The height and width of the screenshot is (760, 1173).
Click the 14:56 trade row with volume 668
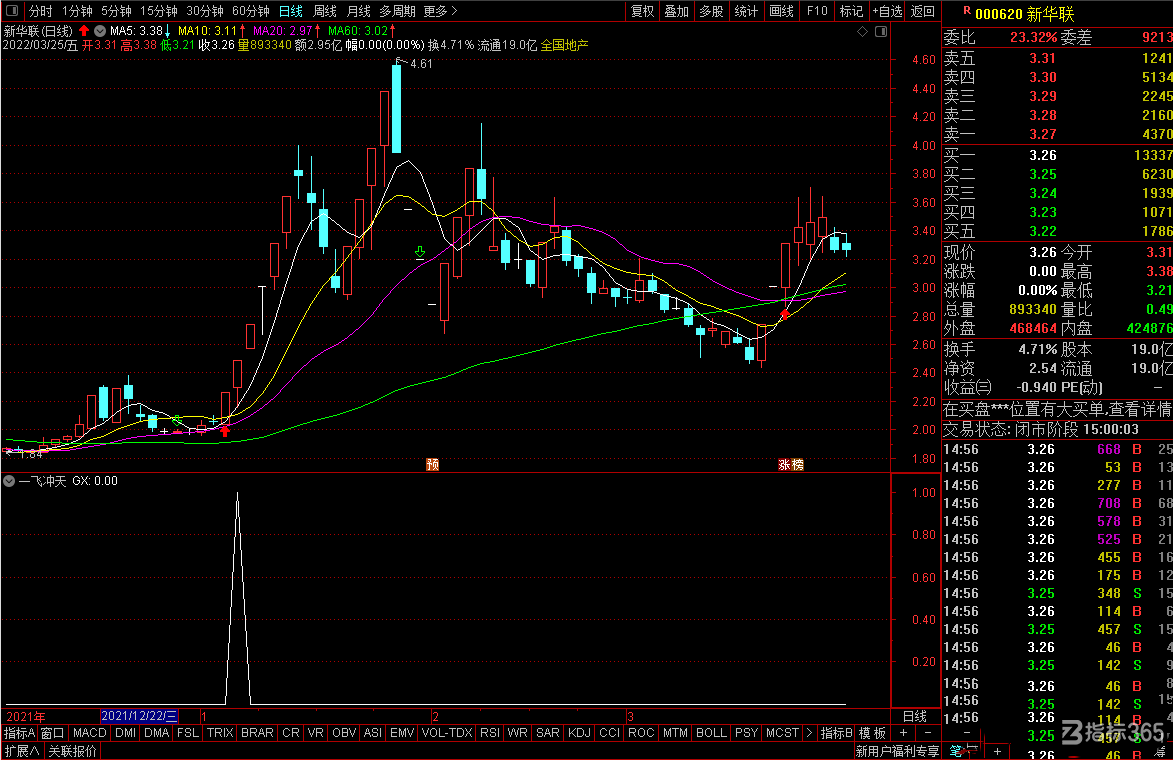point(1058,450)
